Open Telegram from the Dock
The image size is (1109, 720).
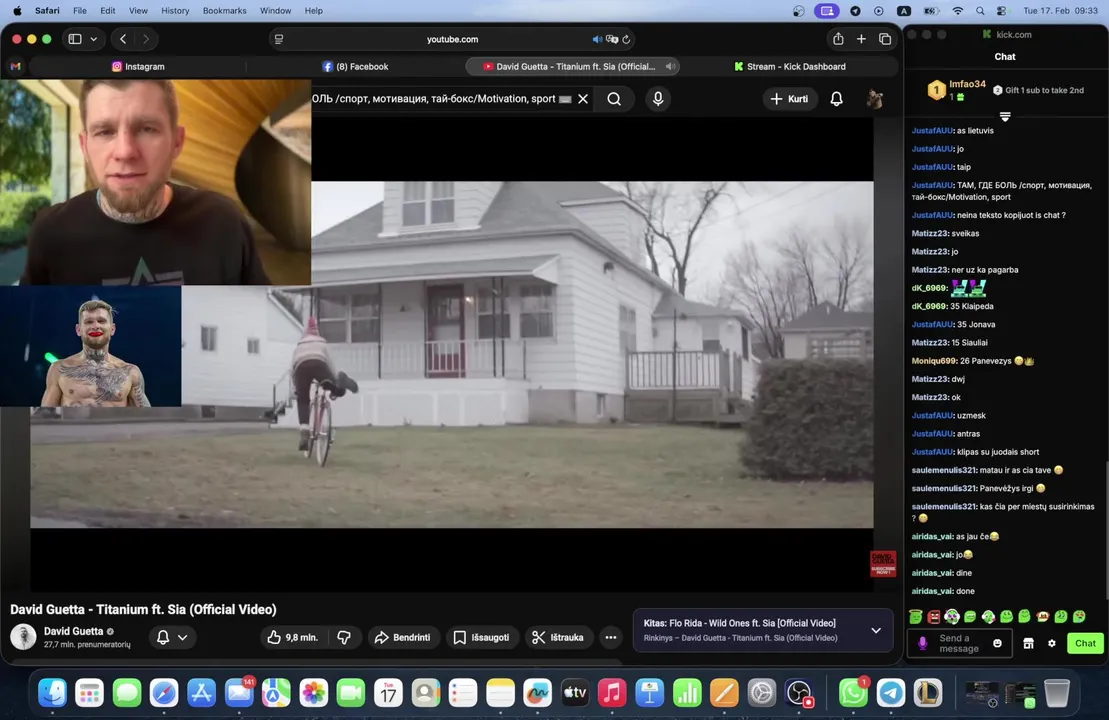[x=890, y=693]
